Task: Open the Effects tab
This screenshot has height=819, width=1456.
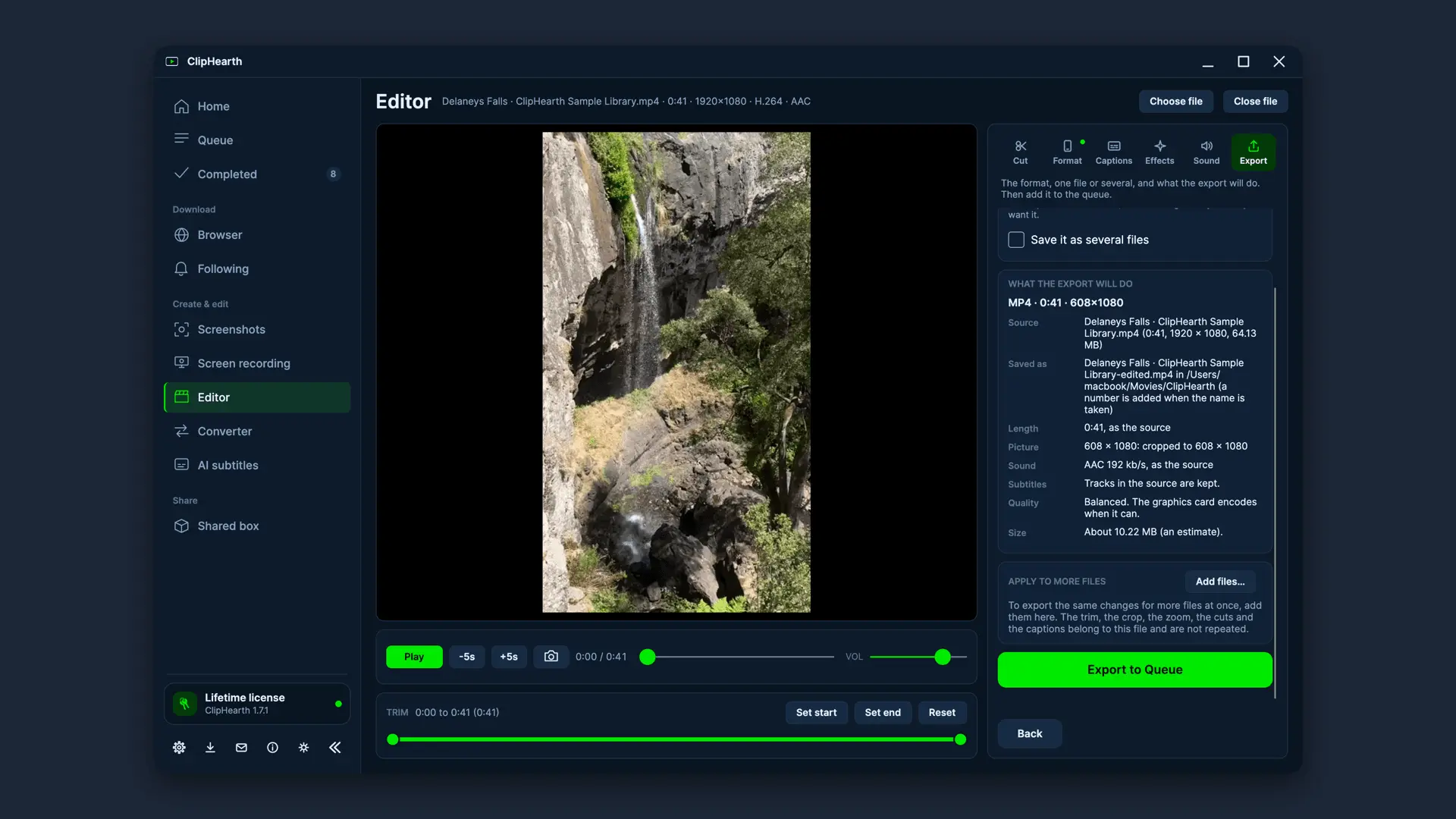Action: [x=1159, y=152]
